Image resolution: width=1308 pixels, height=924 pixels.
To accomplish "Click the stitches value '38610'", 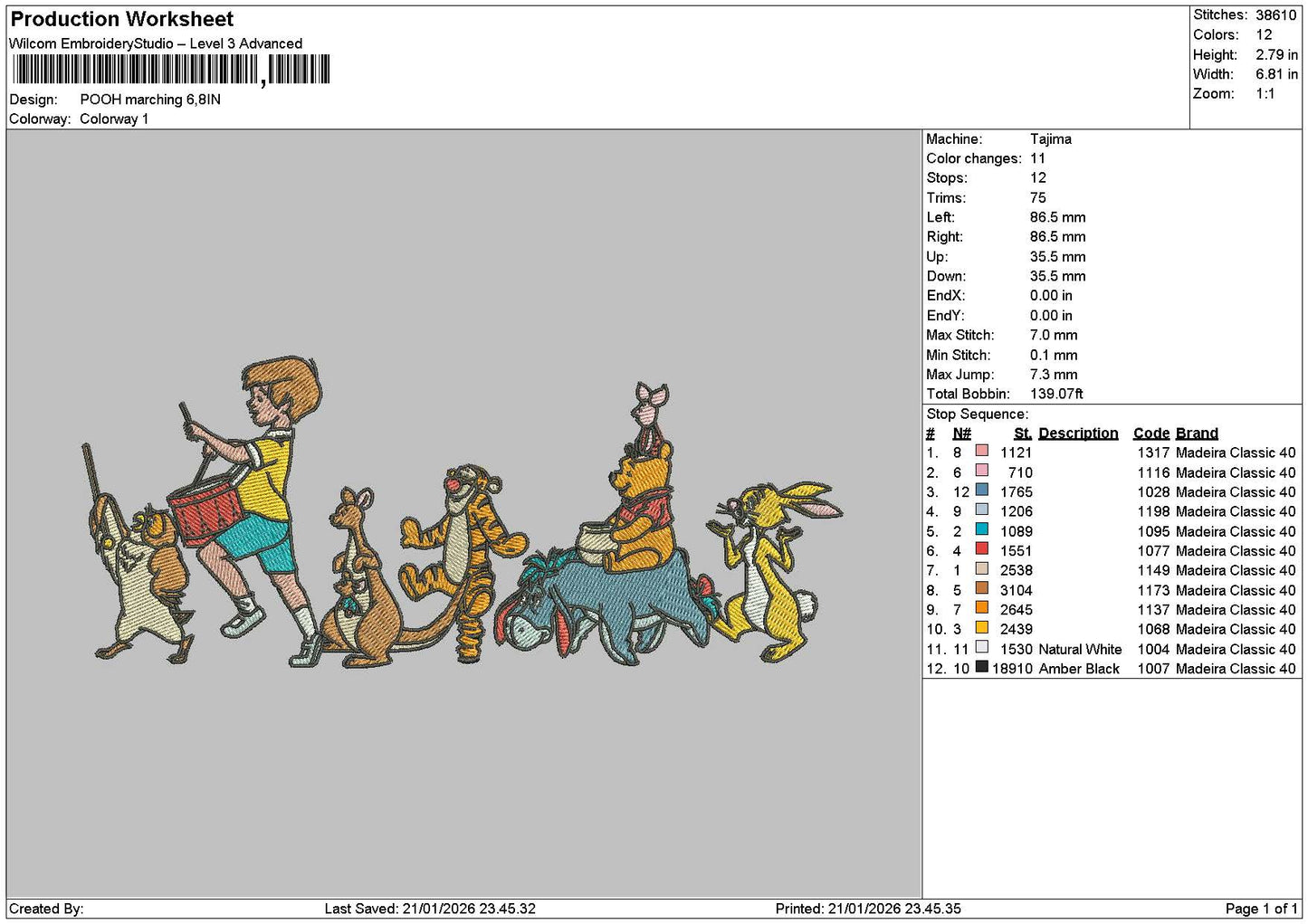I will click(1276, 14).
